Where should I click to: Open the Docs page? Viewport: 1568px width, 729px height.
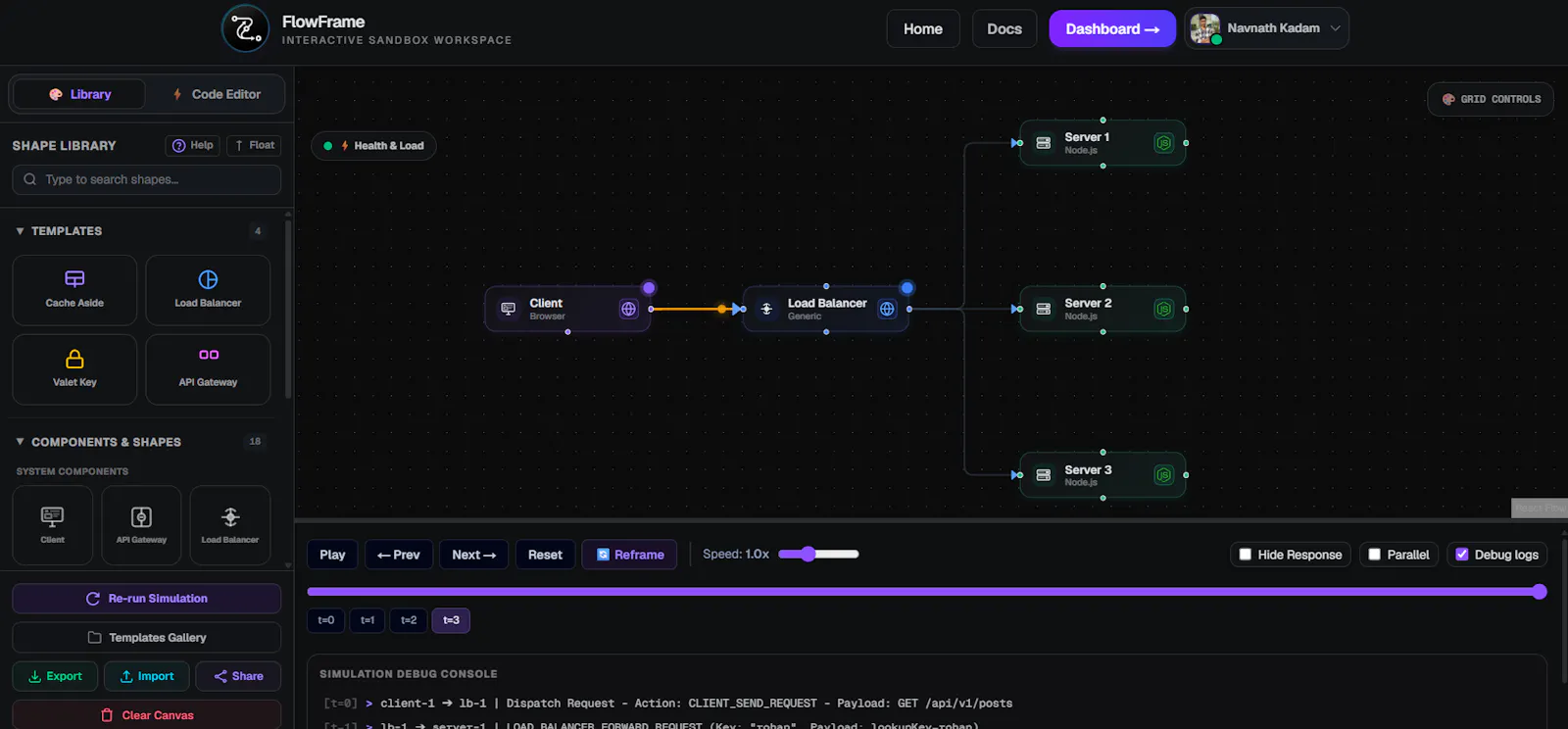tap(1004, 28)
